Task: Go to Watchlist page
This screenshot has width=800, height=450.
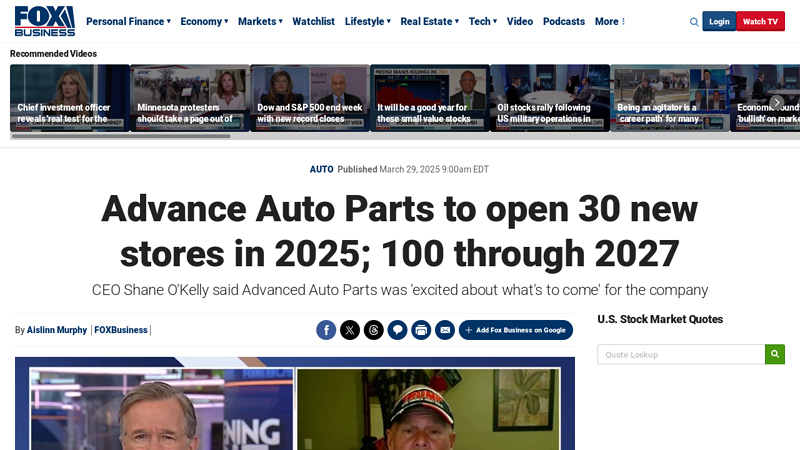Action: [313, 21]
